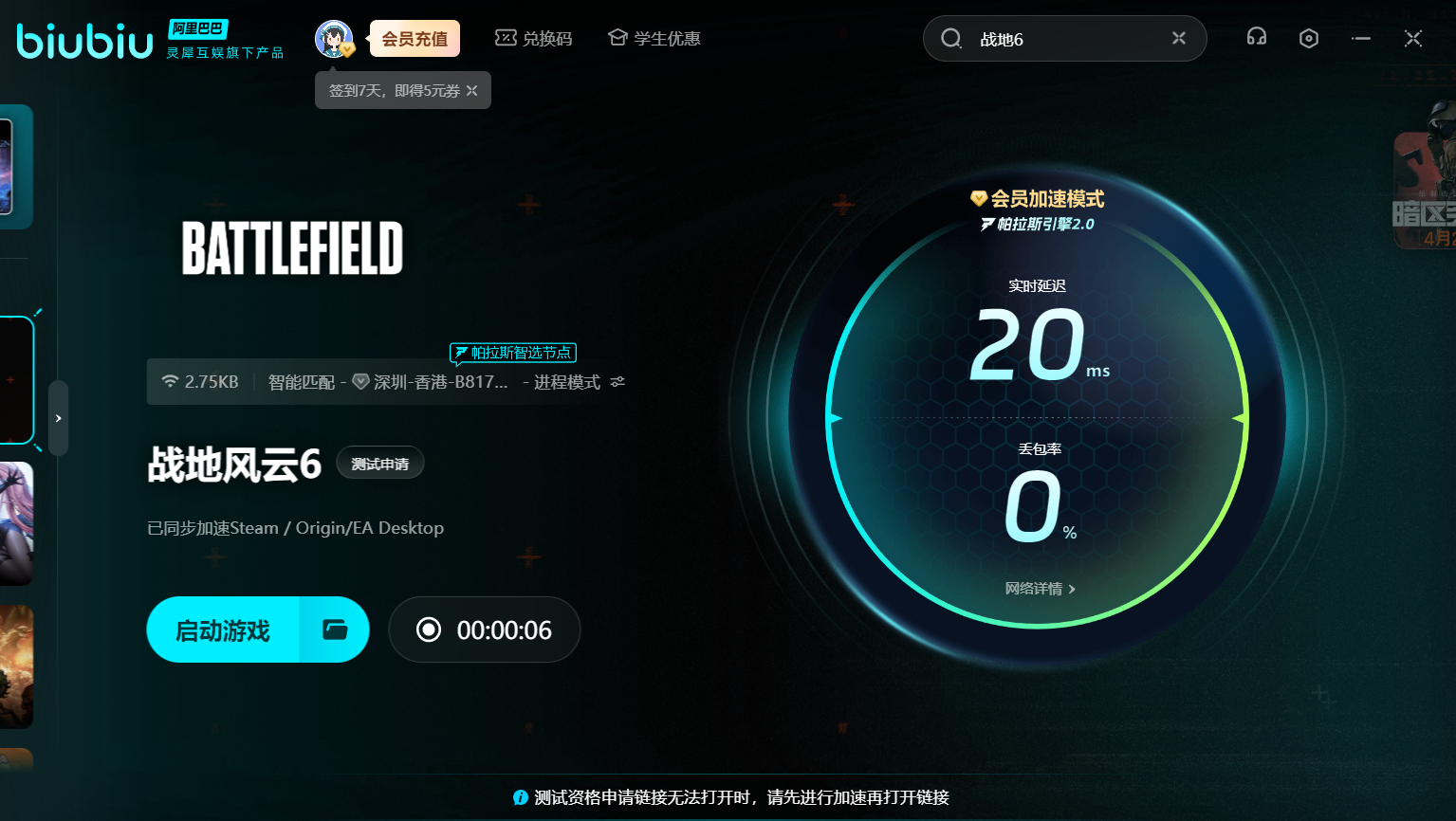Switch the 进程模式 acceleration mode
This screenshot has width=1456, height=821.
click(567, 382)
